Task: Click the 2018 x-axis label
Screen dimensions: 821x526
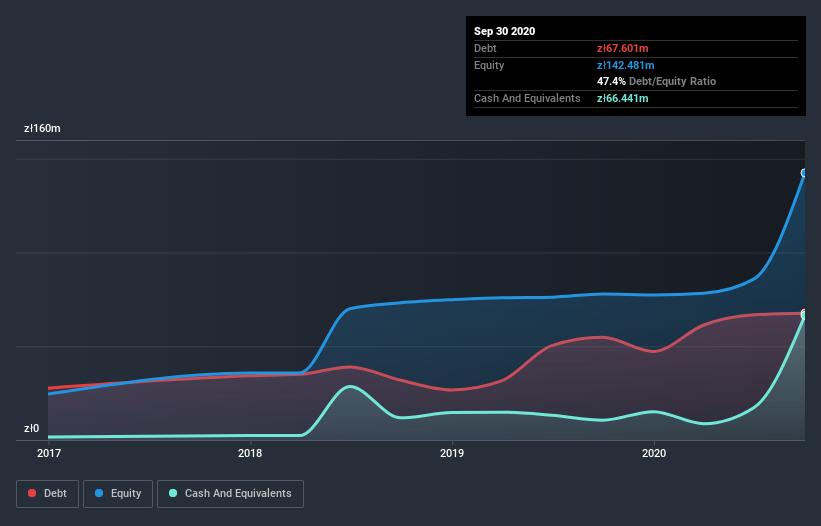Action: [250, 453]
